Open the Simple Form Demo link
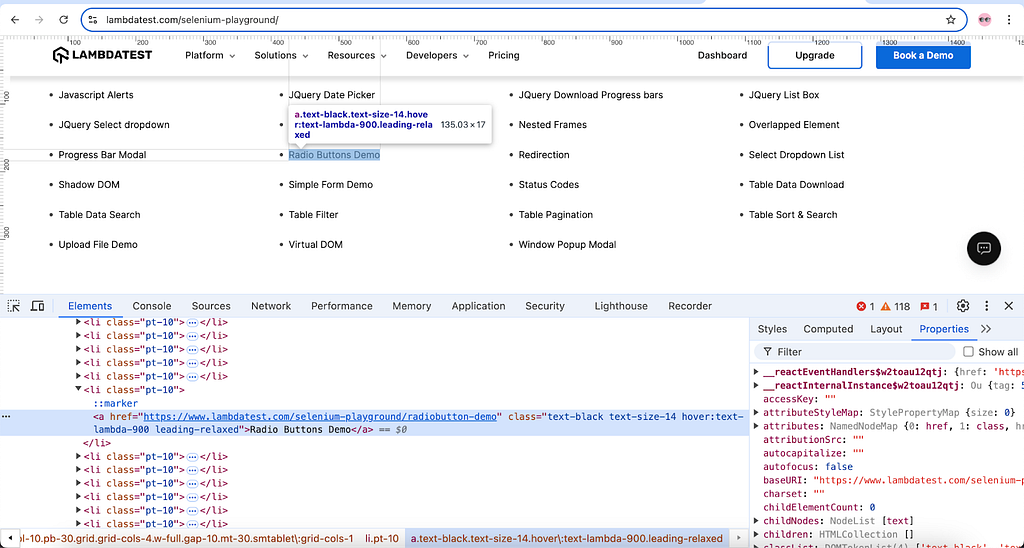Screen dimensions: 1024x548 click(330, 185)
